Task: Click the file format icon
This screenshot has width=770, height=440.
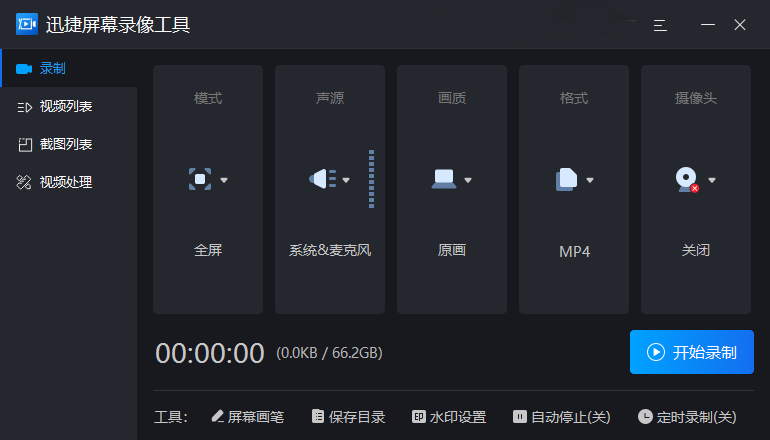Action: click(566, 179)
